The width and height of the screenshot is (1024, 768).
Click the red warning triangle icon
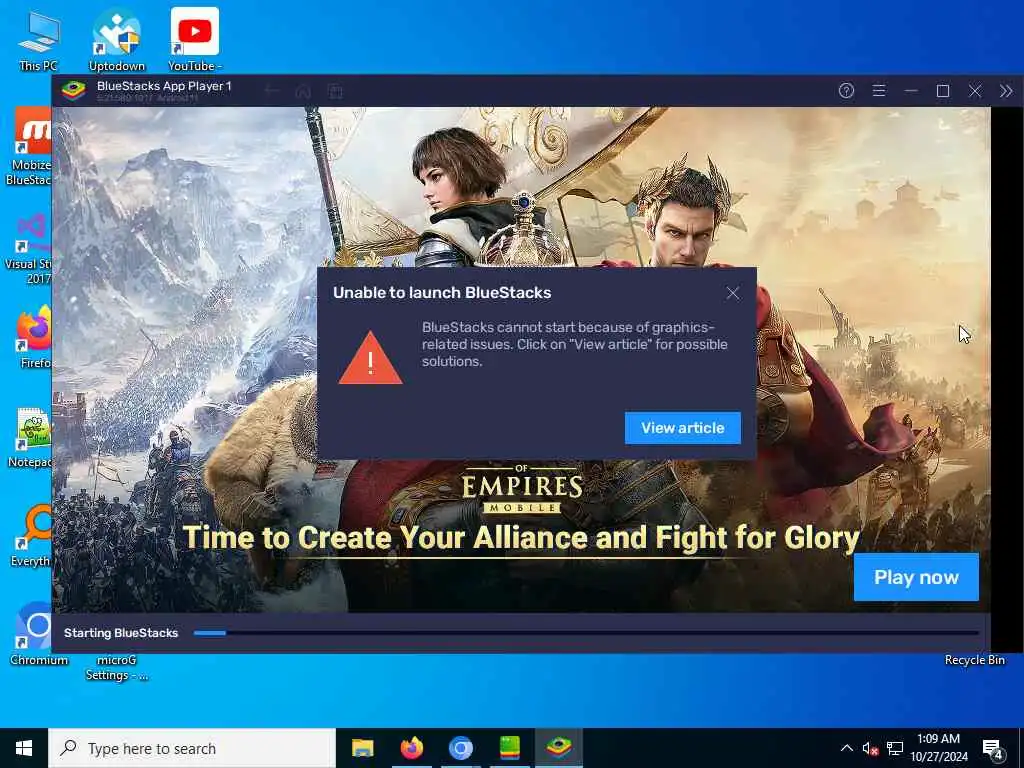(x=370, y=357)
